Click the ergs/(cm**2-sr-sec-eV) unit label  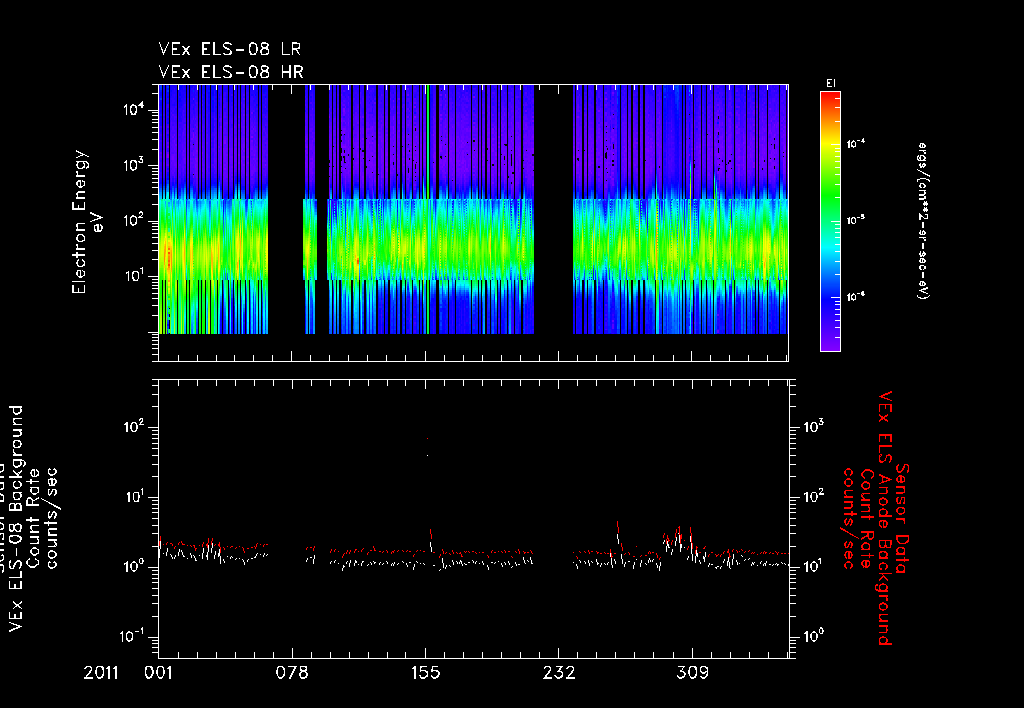pos(922,221)
